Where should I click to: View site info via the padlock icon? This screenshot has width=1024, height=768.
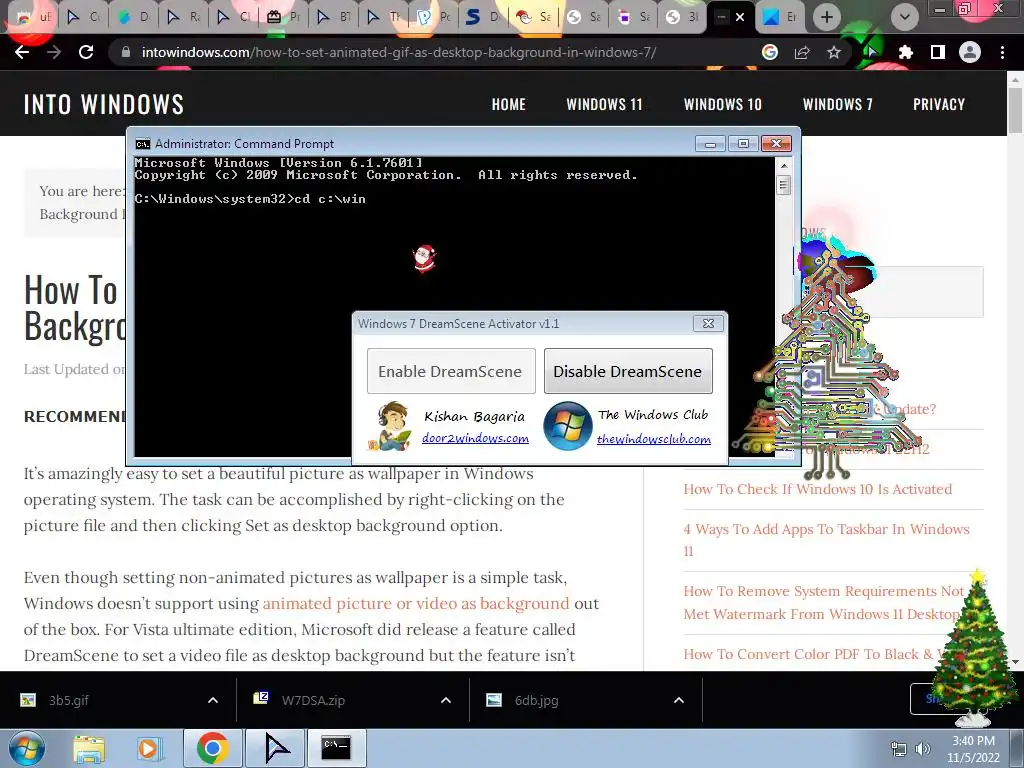point(126,52)
